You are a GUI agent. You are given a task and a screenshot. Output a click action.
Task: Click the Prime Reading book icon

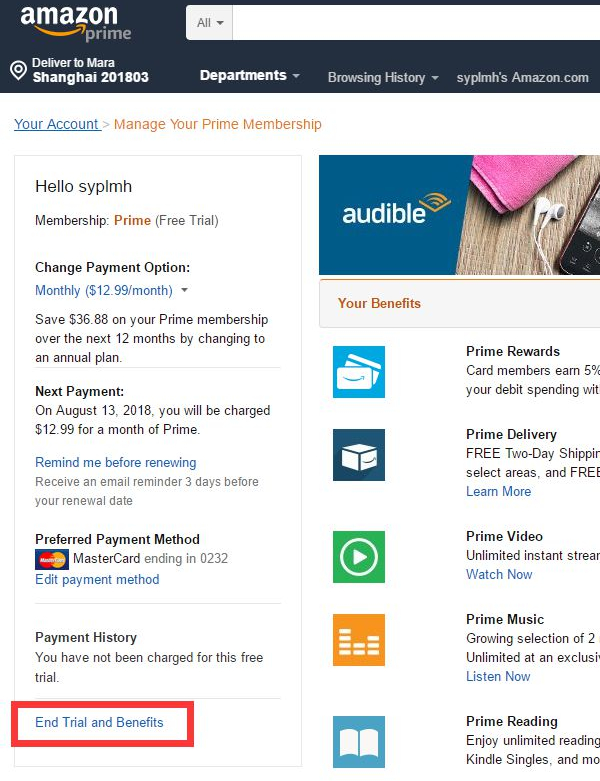(x=359, y=742)
